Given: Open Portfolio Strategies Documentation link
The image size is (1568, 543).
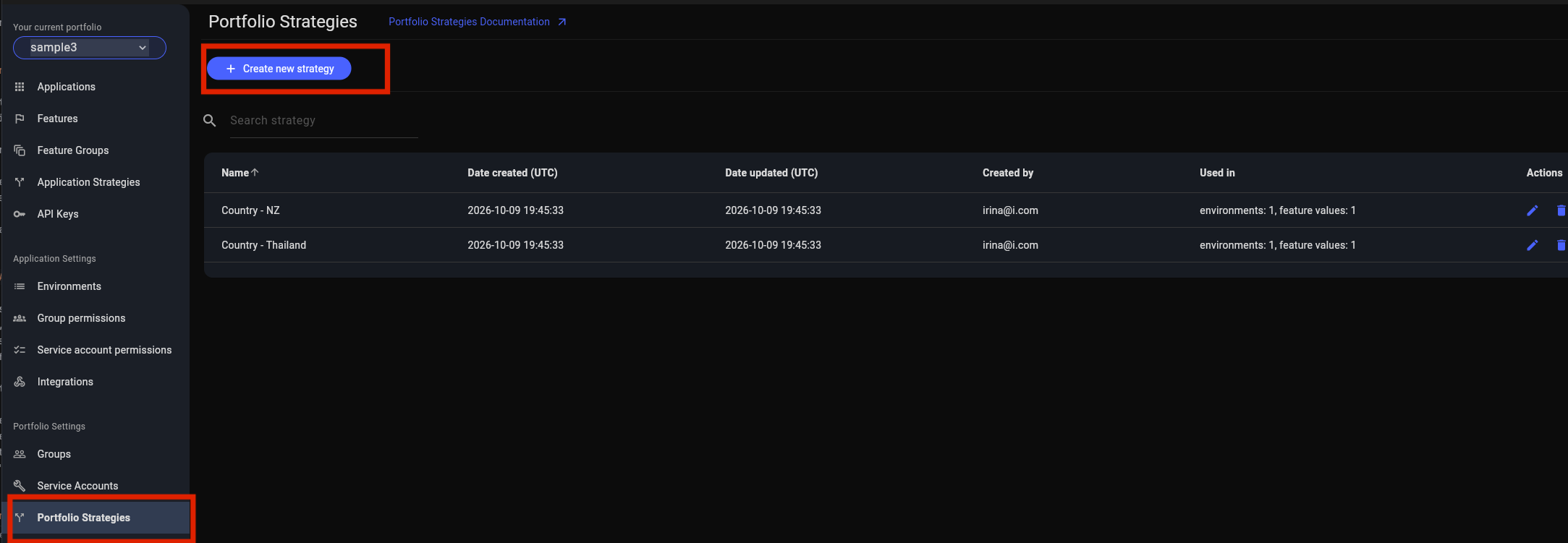Looking at the screenshot, I should coord(478,22).
